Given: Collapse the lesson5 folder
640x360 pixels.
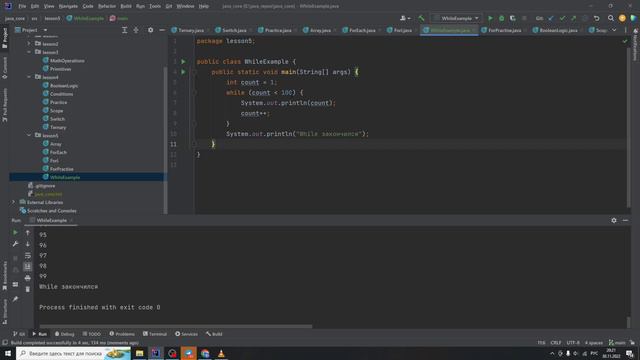Looking at the screenshot, I should [29, 136].
